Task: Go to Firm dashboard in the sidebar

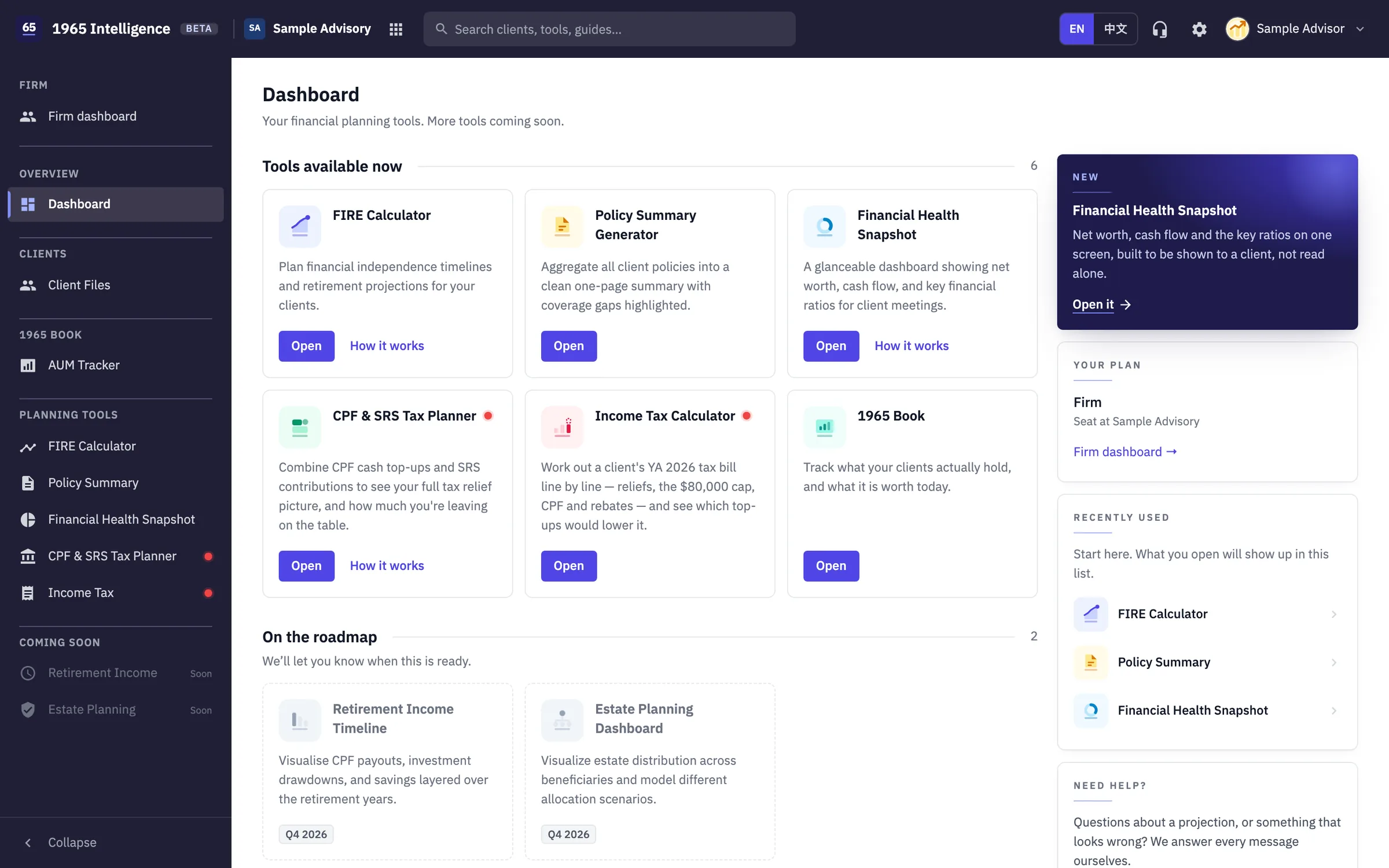Action: point(116,116)
